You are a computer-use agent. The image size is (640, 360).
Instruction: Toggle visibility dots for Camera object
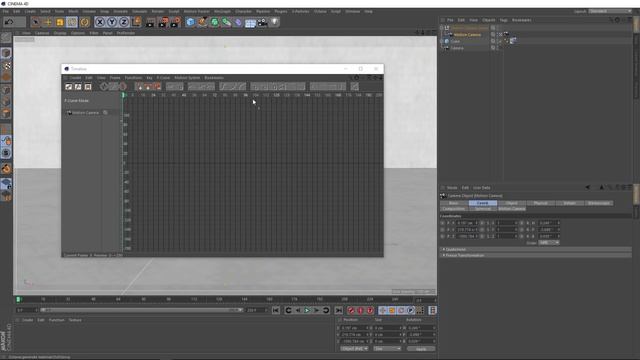pyautogui.click(x=498, y=48)
